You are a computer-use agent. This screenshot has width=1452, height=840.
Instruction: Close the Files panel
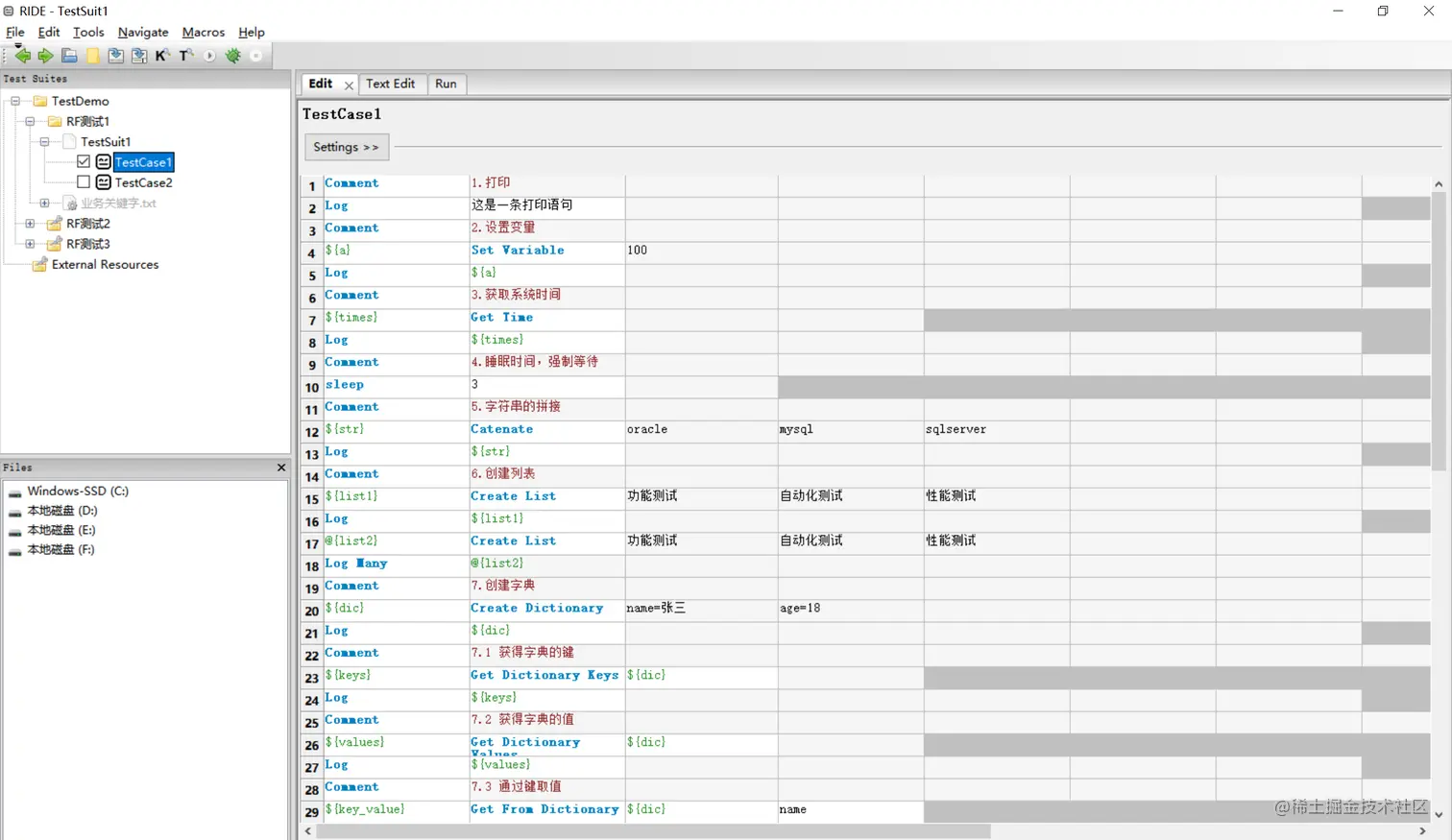(281, 468)
